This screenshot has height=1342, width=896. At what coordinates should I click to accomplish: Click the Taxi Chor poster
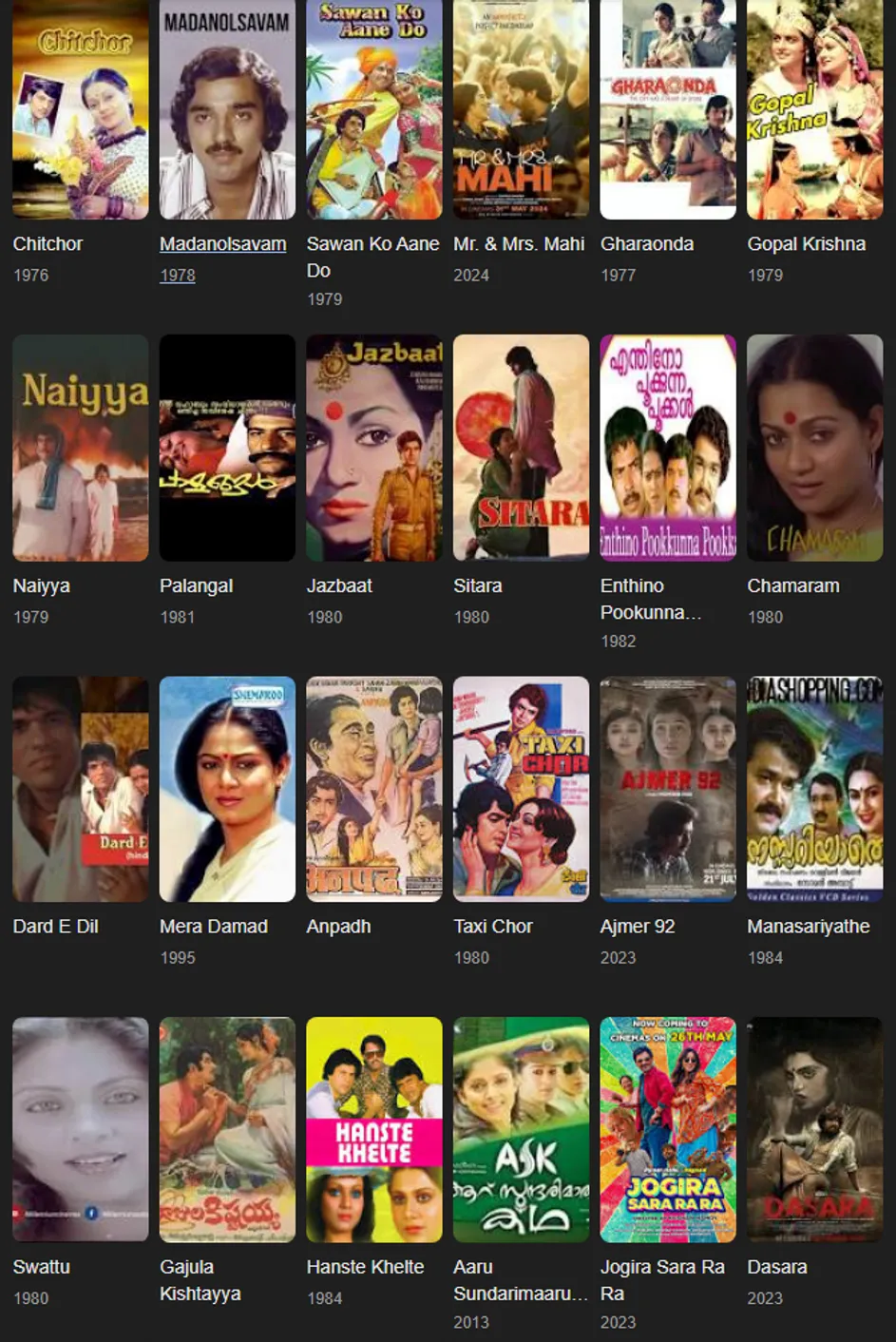point(521,789)
